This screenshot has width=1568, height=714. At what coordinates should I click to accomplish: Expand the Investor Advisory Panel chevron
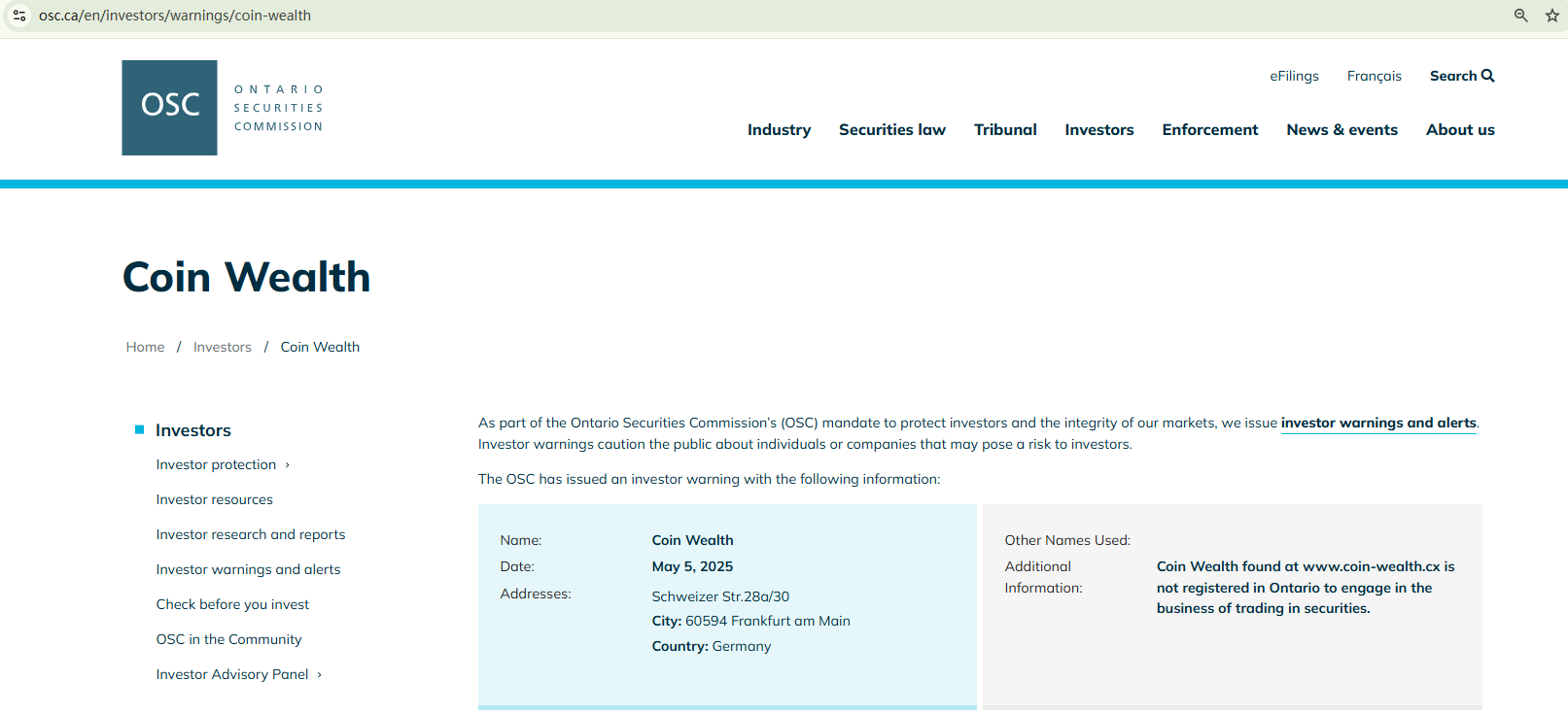[320, 675]
